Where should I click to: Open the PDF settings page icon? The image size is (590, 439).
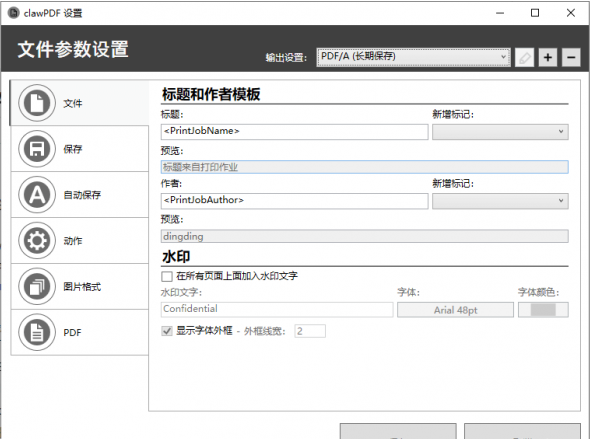tap(37, 332)
